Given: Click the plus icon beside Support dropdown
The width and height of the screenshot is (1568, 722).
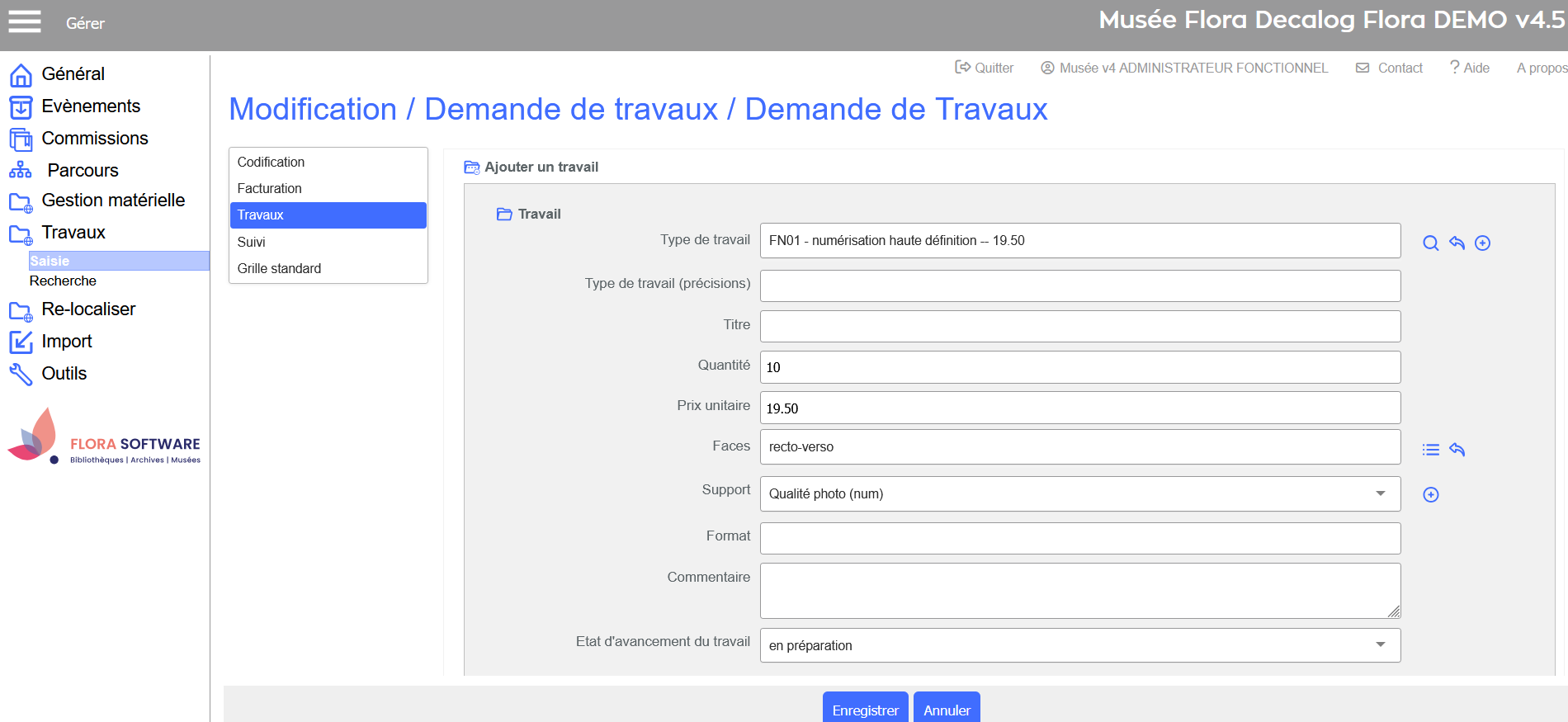Looking at the screenshot, I should [x=1430, y=494].
